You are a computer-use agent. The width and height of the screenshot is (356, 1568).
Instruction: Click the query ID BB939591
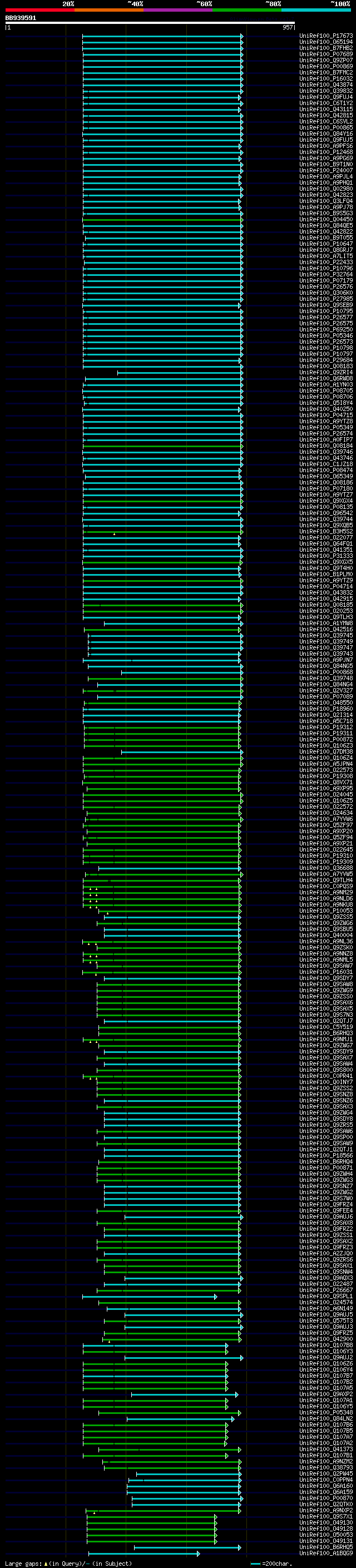point(21,18)
